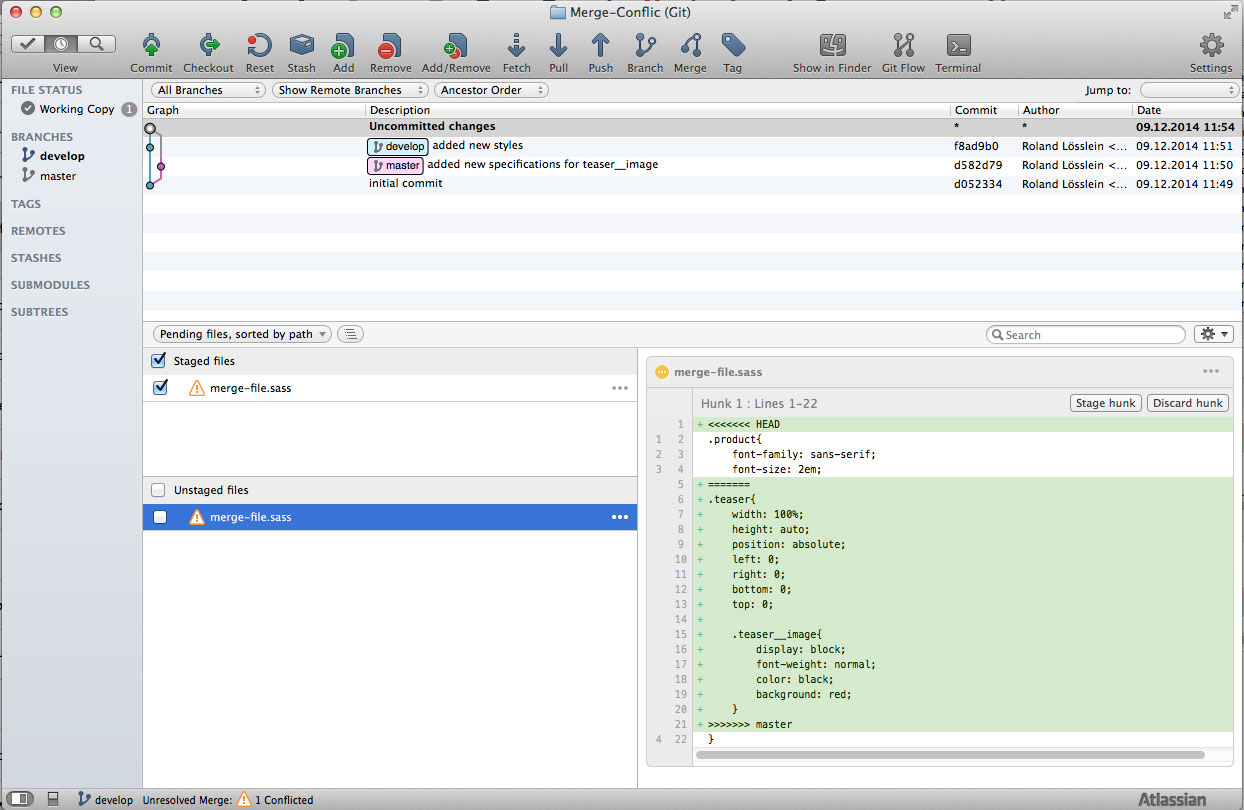
Task: Click the Pull toolbar icon
Action: [559, 45]
